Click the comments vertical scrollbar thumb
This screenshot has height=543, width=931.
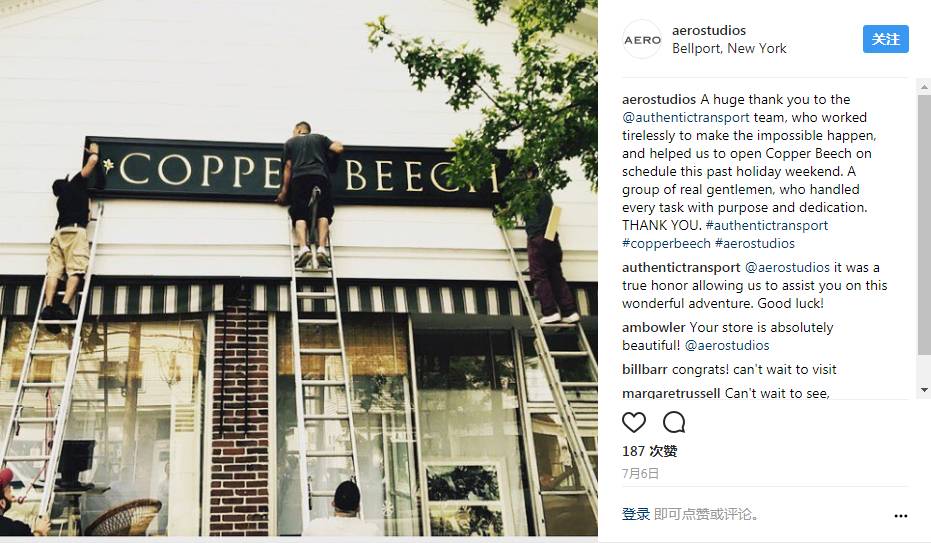pyautogui.click(x=924, y=226)
